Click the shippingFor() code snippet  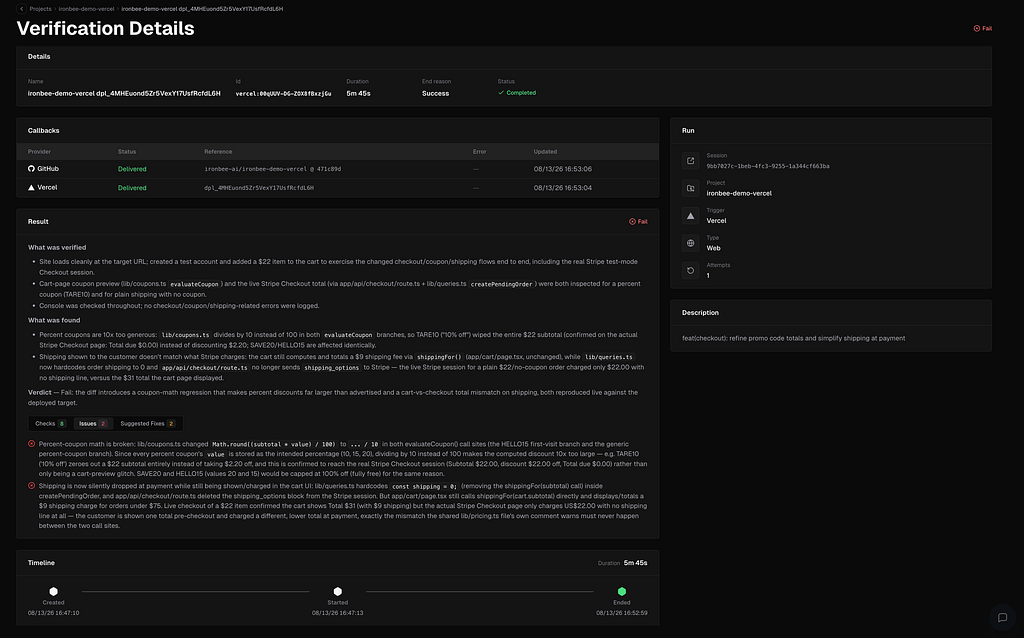tap(439, 357)
